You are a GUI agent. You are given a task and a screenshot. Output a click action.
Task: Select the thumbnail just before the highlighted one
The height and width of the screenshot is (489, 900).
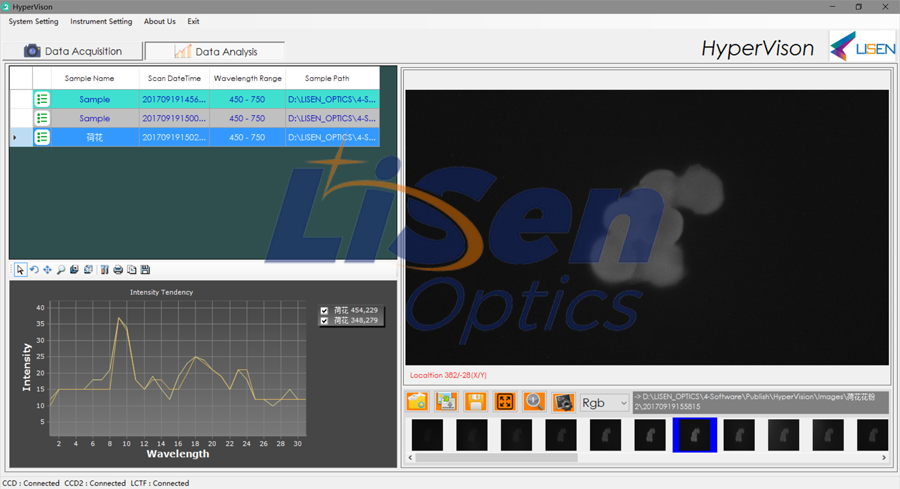(x=650, y=435)
